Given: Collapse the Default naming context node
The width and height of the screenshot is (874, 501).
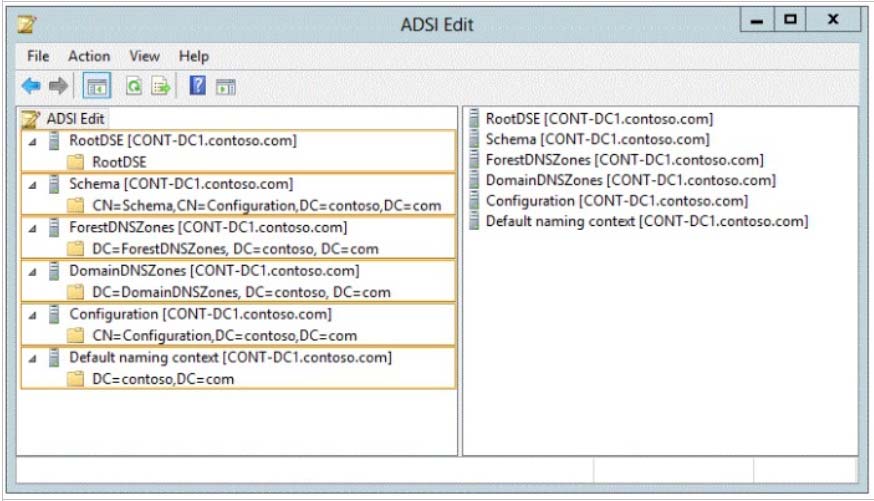Looking at the screenshot, I should (32, 359).
